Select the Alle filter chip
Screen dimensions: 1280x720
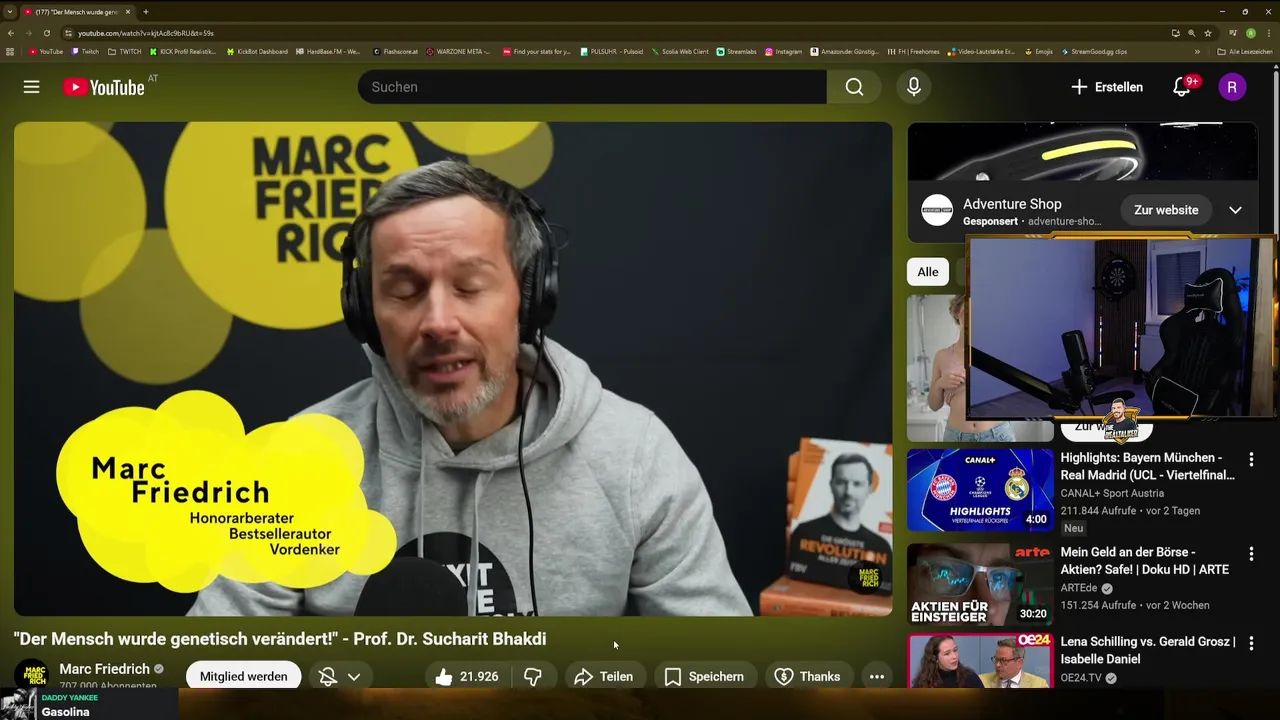(x=928, y=272)
